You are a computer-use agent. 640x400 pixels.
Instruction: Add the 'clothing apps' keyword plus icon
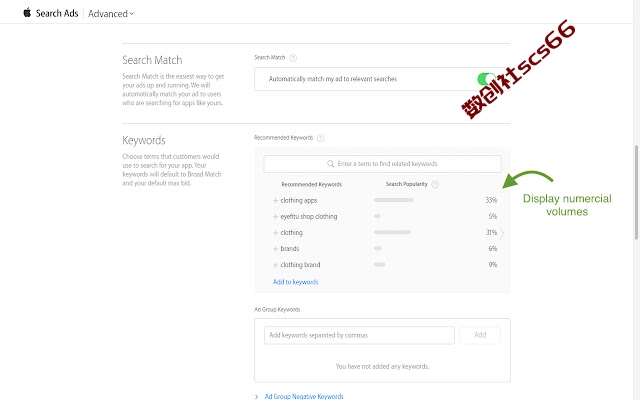point(276,200)
